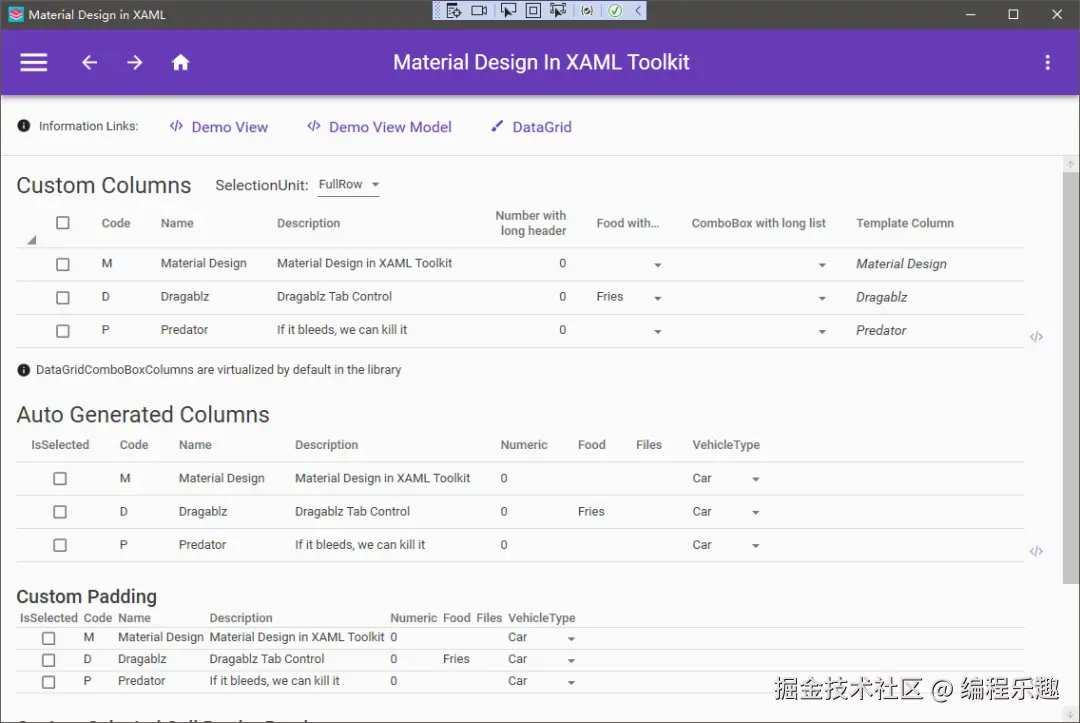The height and width of the screenshot is (723, 1080).
Task: Click the green checkmark debug icon
Action: point(615,10)
